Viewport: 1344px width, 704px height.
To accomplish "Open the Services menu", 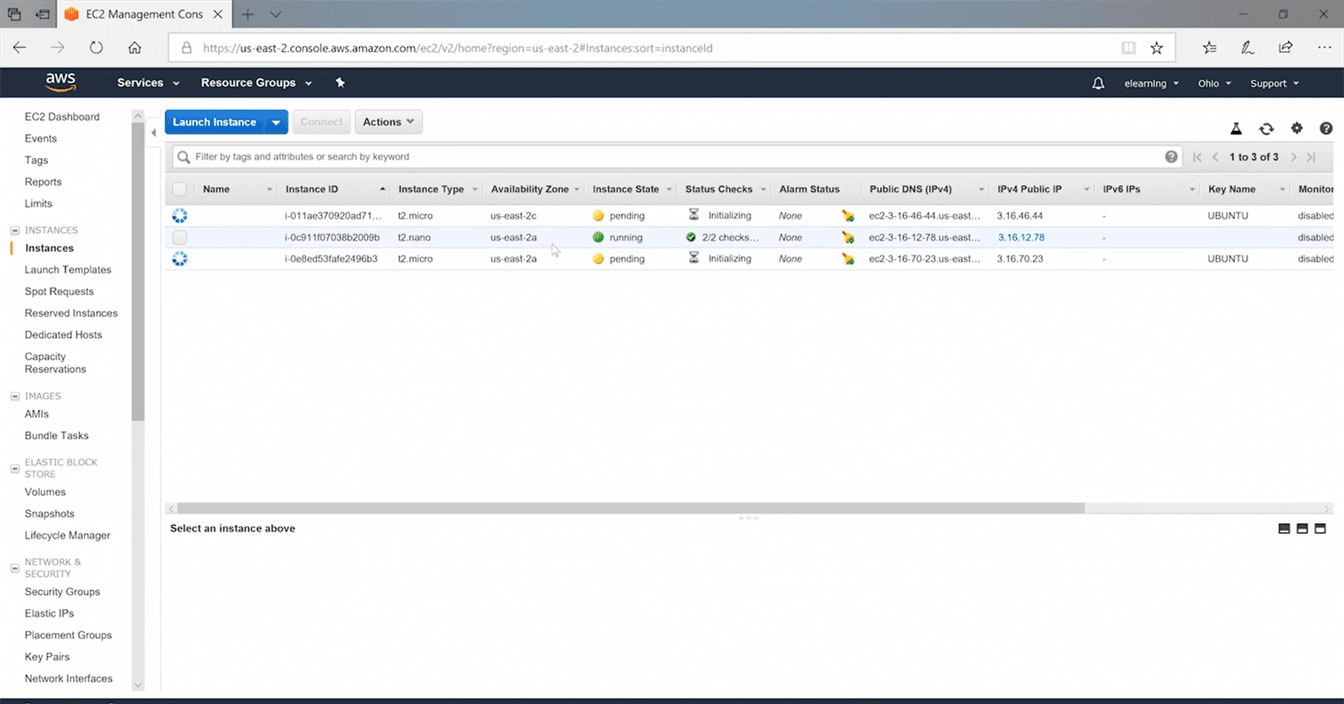I will tap(148, 83).
